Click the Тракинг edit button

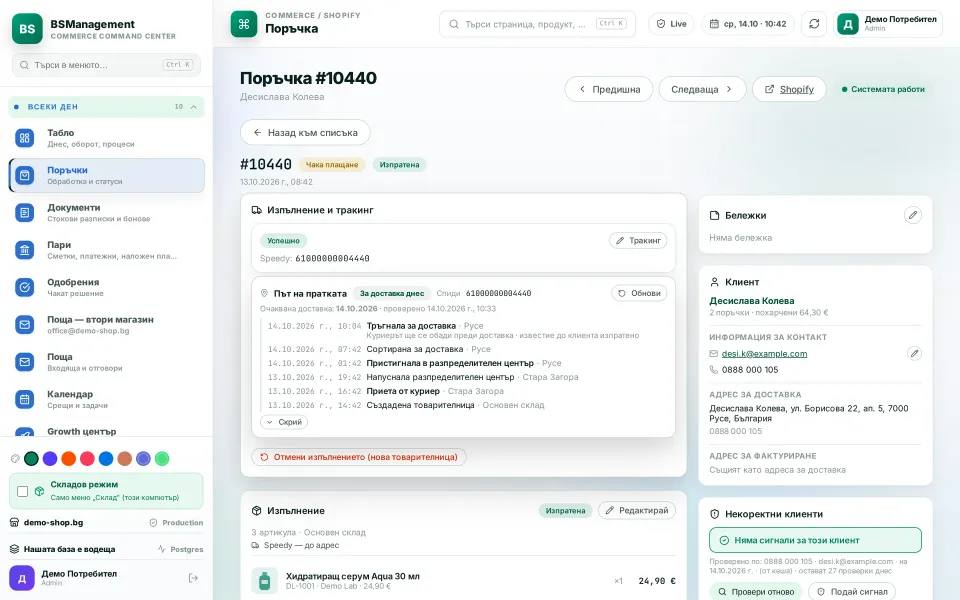click(638, 241)
